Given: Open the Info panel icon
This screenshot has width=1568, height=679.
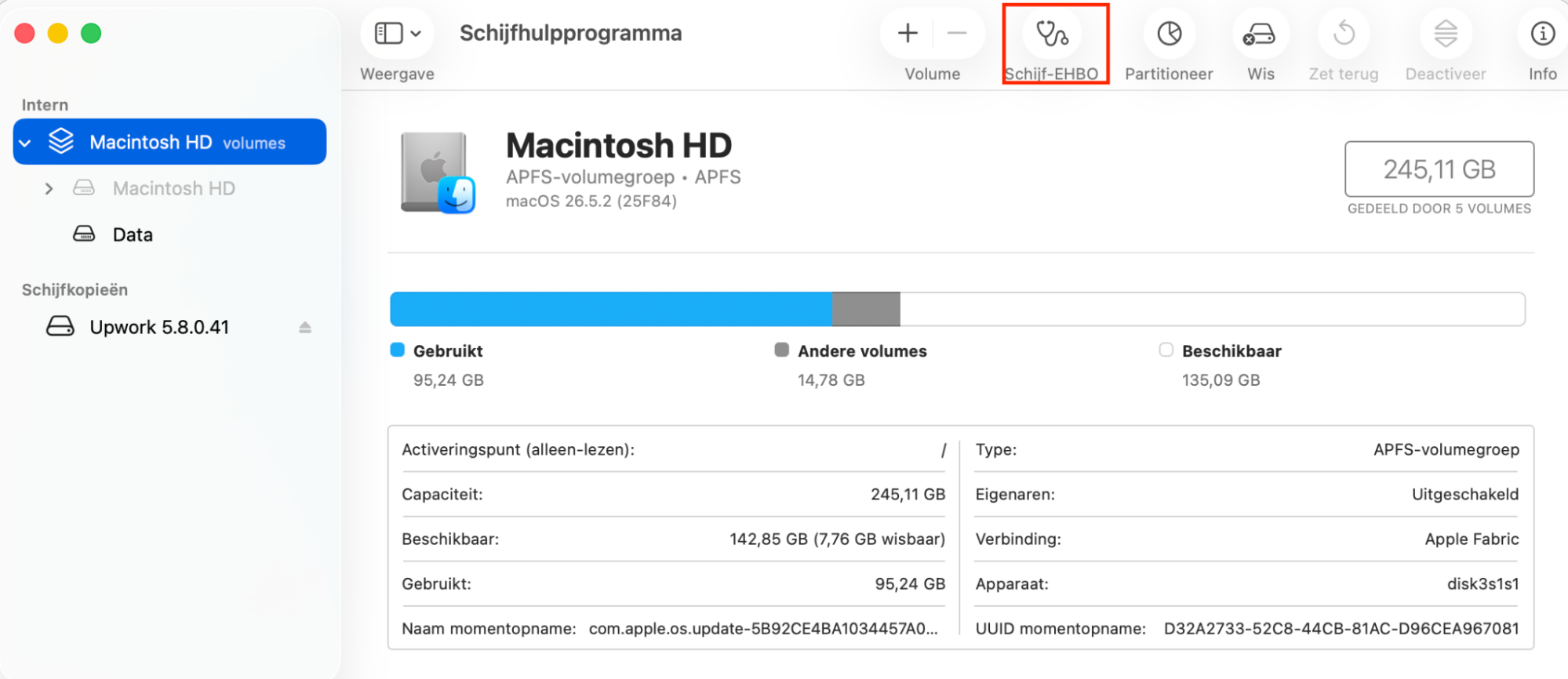Looking at the screenshot, I should coord(1542,34).
